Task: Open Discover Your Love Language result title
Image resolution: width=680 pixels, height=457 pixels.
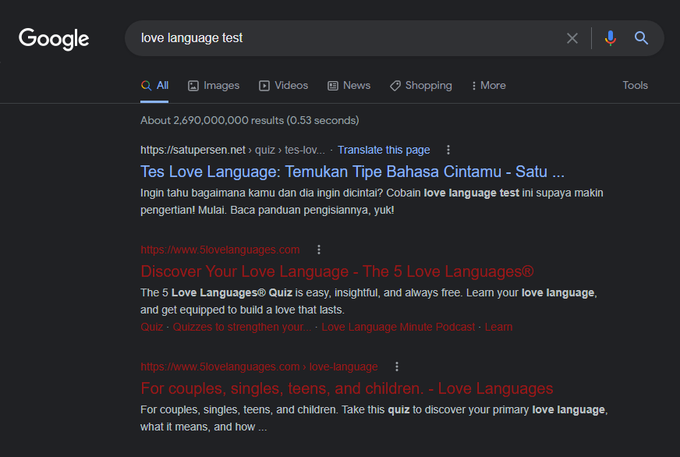Action: tap(337, 271)
